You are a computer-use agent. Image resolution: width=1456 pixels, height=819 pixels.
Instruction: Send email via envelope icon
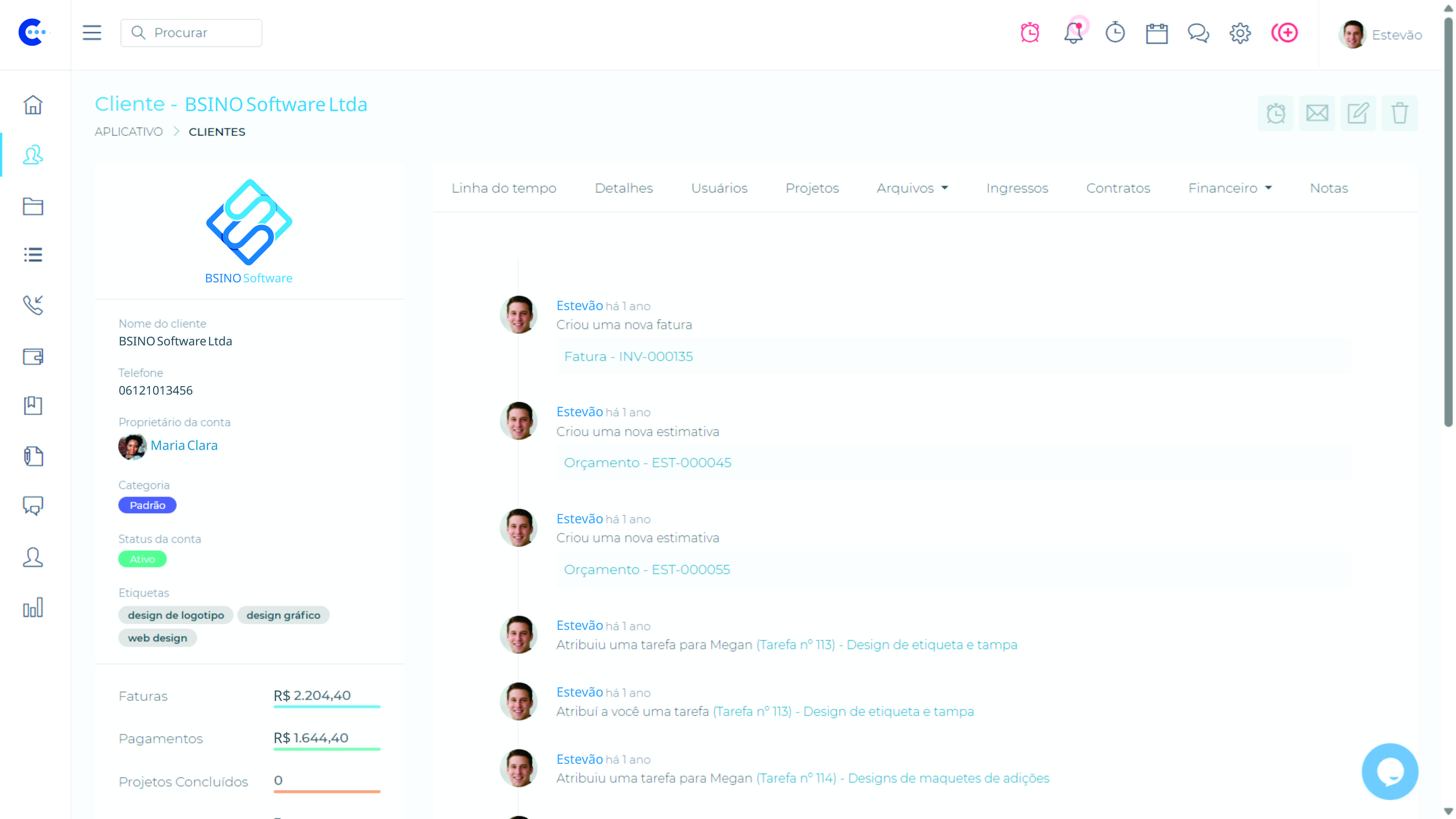point(1316,113)
